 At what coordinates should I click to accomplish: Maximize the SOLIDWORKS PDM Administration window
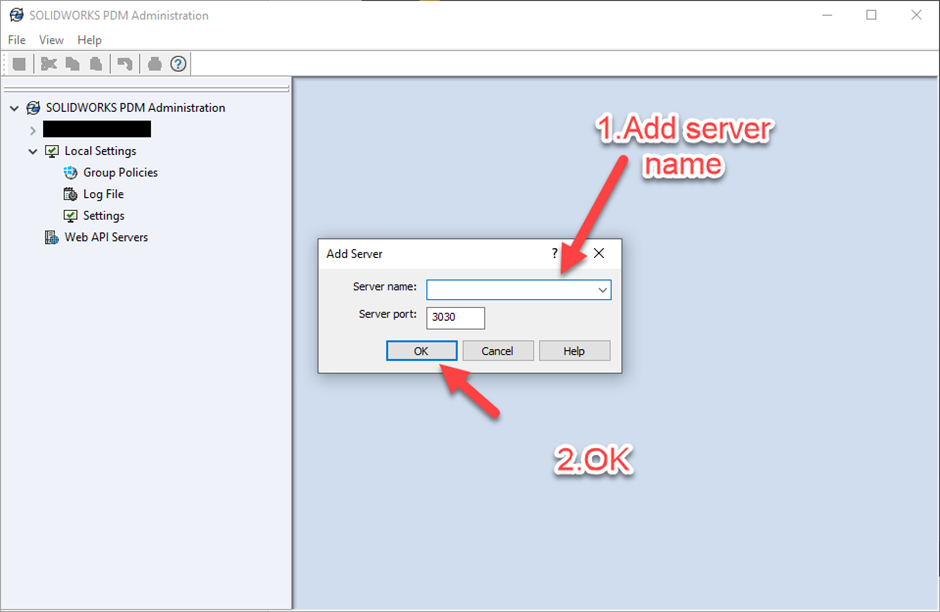coord(871,15)
